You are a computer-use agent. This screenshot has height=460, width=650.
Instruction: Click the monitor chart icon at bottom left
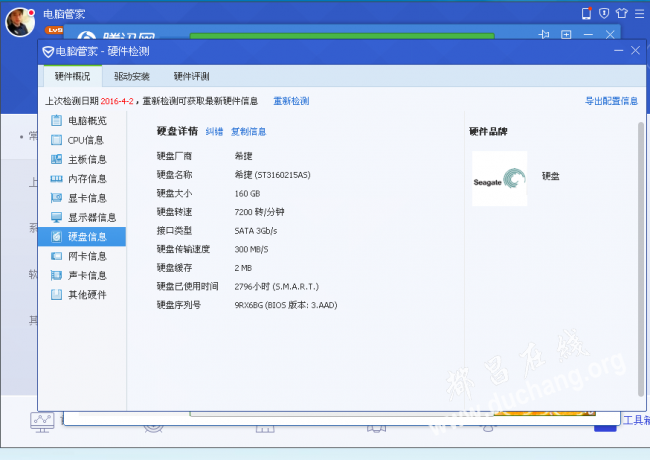[x=42, y=422]
